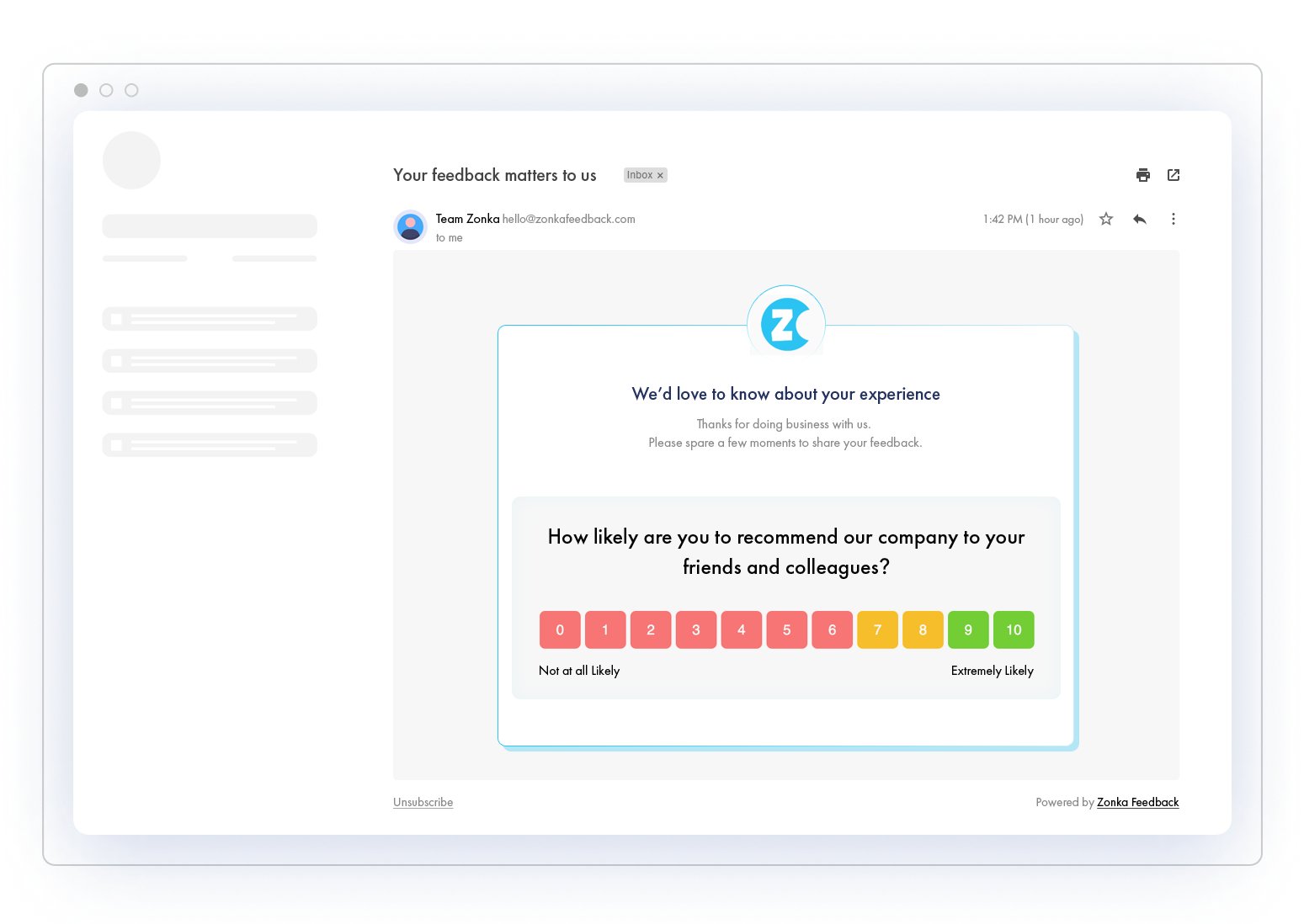This screenshot has height=924, width=1304.
Task: Open the Zonka Feedback link
Action: click(1137, 802)
